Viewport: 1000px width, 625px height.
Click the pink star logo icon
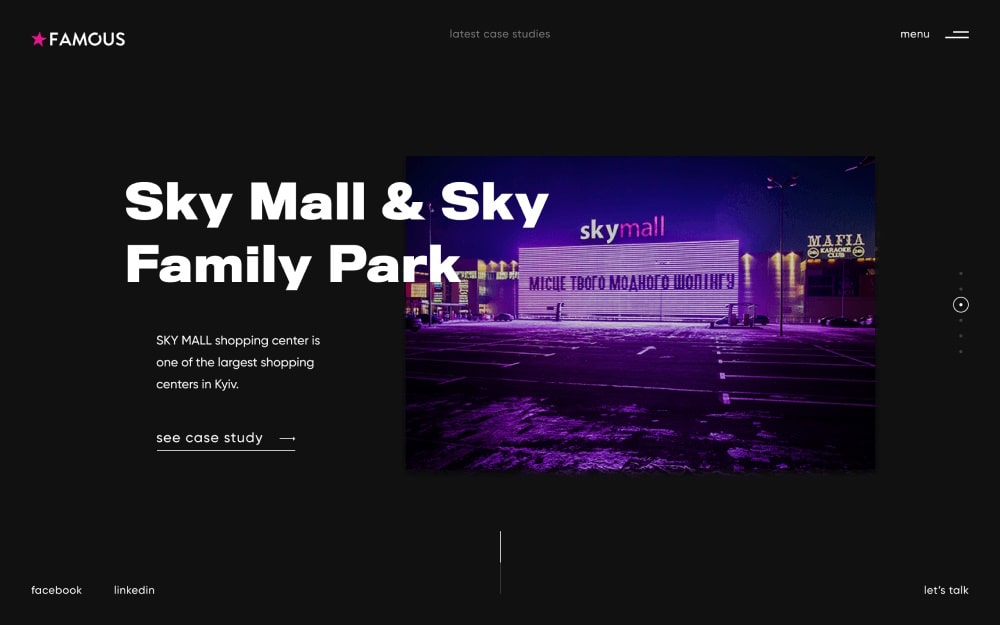click(x=39, y=39)
